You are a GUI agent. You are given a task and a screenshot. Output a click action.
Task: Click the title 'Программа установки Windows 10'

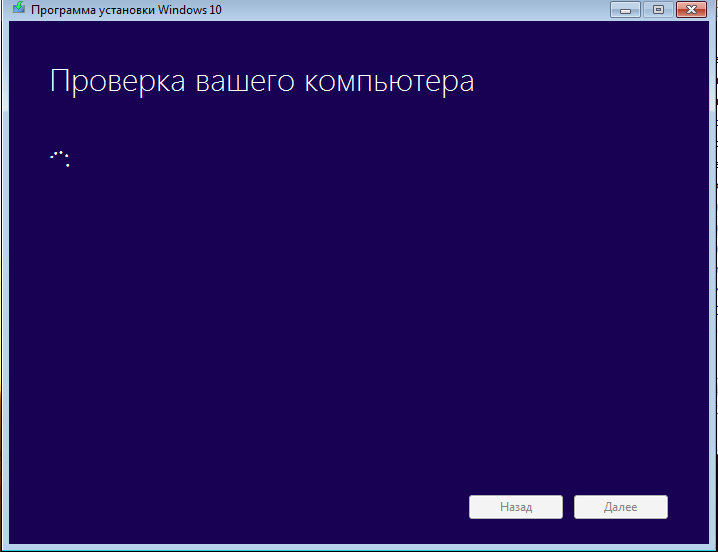(x=126, y=10)
